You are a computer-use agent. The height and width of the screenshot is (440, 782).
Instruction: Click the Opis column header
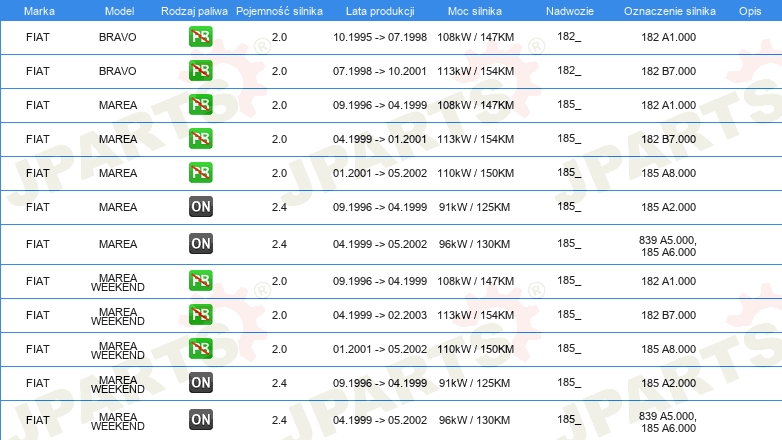pos(750,11)
